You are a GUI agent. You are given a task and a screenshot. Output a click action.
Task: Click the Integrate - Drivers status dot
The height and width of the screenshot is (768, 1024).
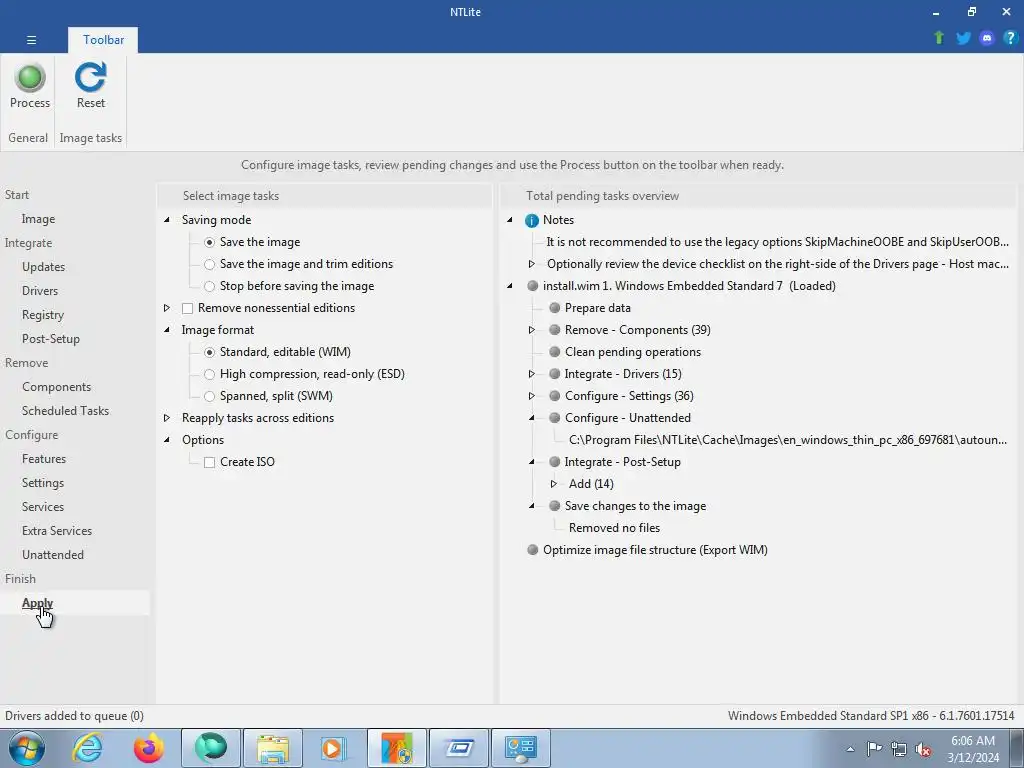tap(554, 374)
